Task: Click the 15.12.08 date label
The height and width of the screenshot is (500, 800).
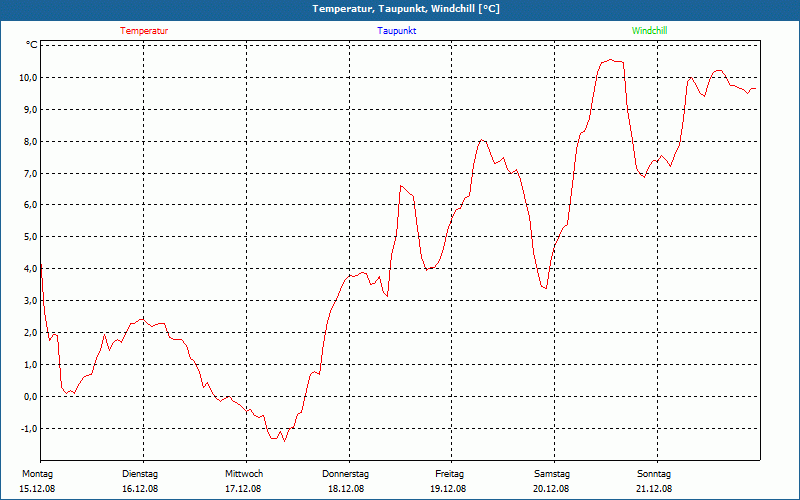Action: click(37, 489)
